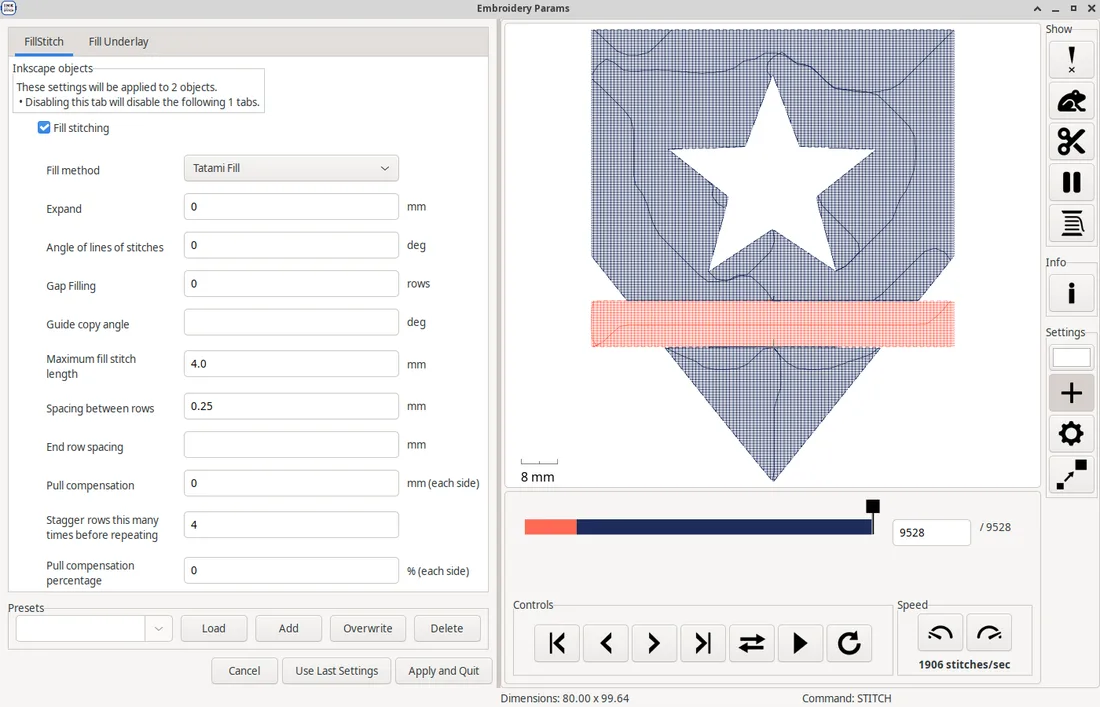Open the Fill method dropdown
Image resolution: width=1100 pixels, height=707 pixels.
click(x=291, y=168)
